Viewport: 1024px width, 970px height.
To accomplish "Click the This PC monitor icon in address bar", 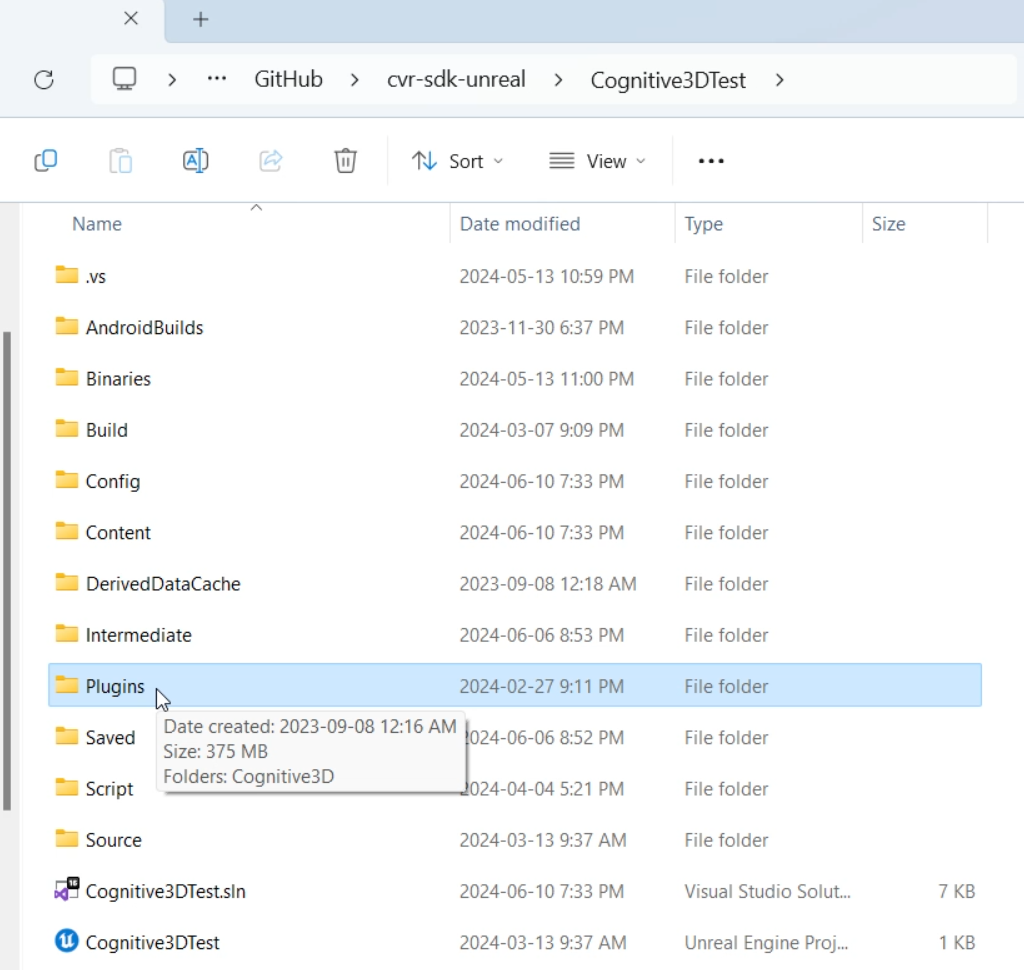I will 124,80.
